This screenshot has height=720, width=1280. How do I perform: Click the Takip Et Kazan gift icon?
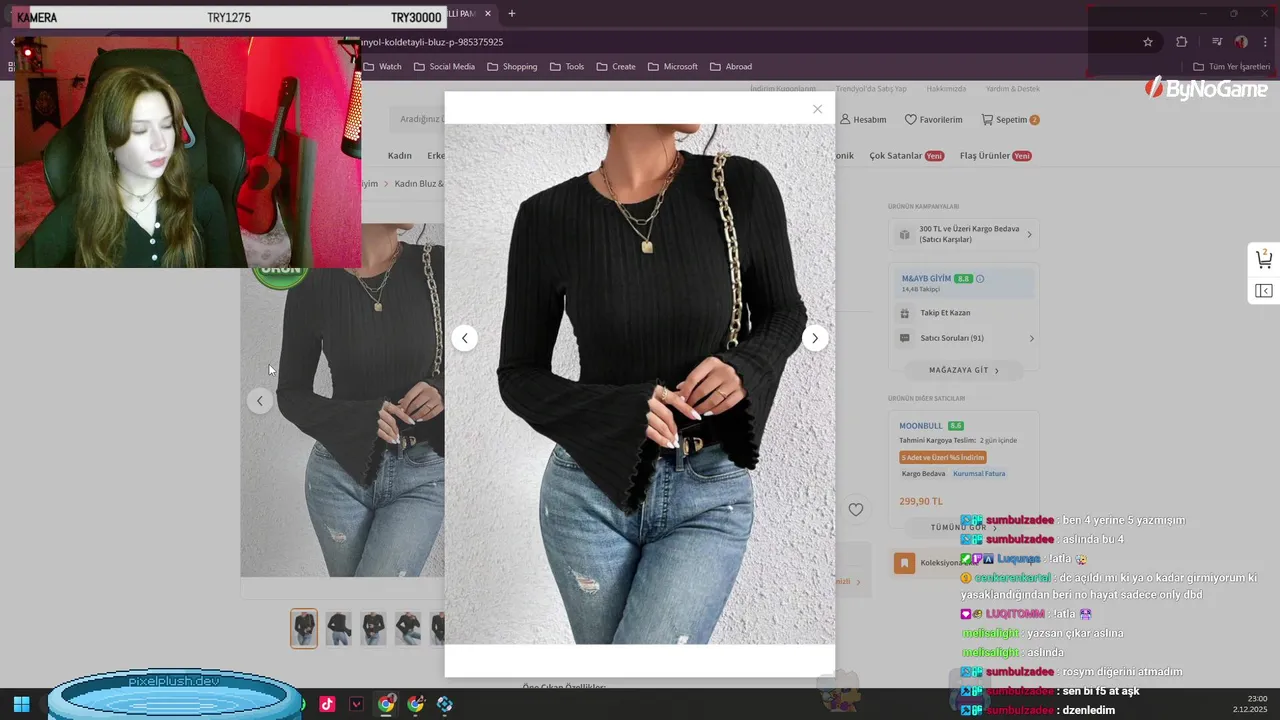tap(905, 313)
